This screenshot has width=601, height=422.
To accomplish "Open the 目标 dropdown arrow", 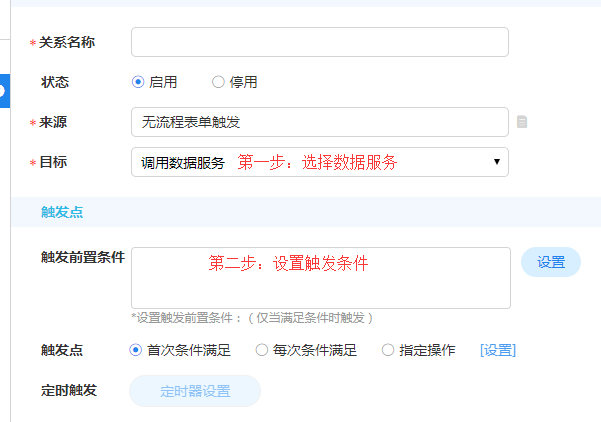I will (x=497, y=162).
